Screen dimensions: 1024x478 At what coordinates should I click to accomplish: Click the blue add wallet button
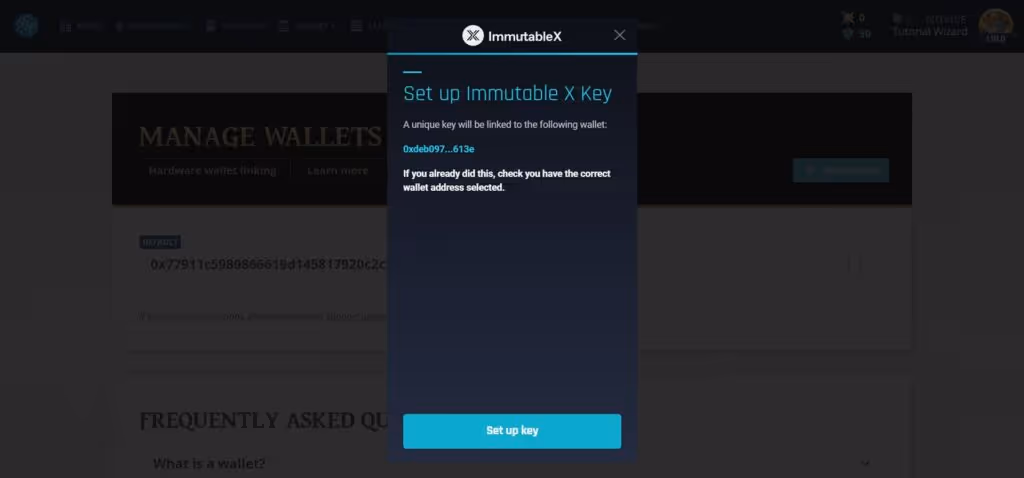[x=840, y=170]
